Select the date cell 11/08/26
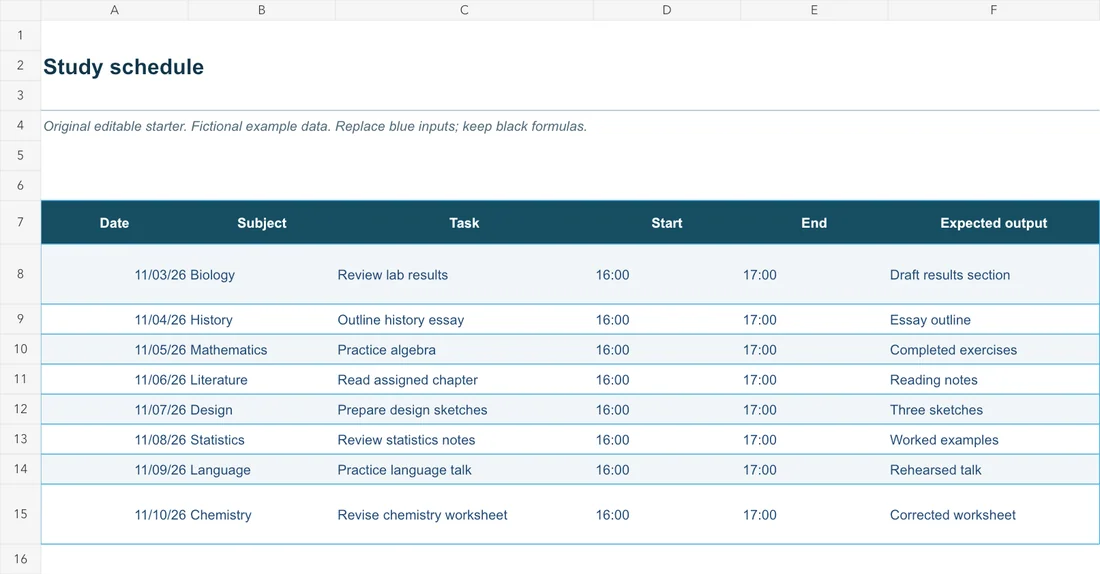Viewport: 1100px width, 574px height. tap(114, 440)
